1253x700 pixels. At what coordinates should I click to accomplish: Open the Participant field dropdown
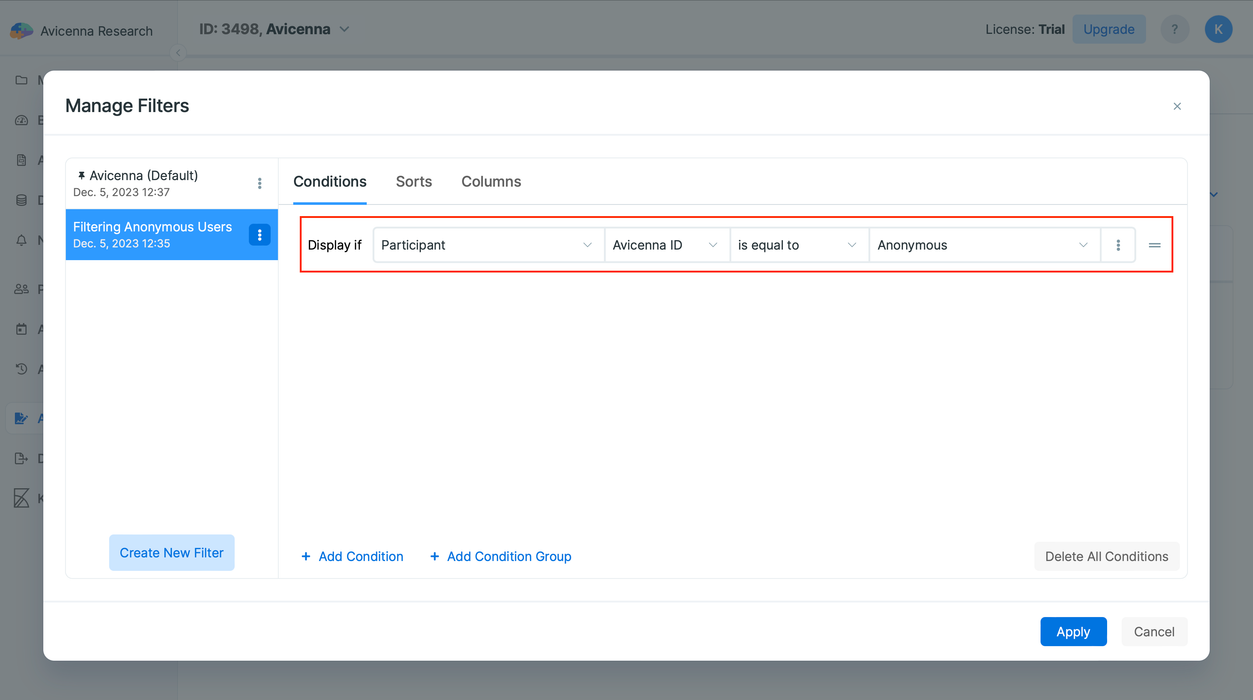[x=487, y=244]
